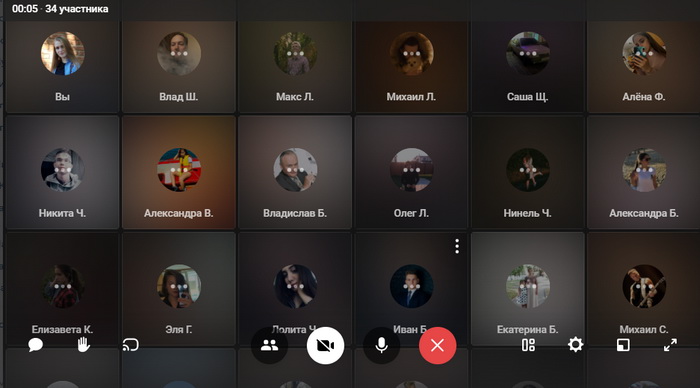
Task: Click Михаил С. participant avatar
Action: click(644, 286)
